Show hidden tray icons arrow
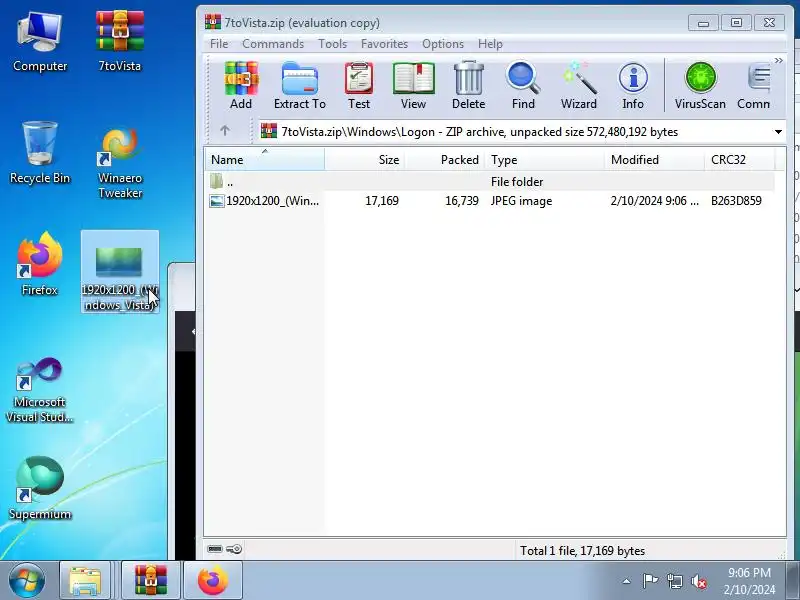800x600 pixels. (x=627, y=581)
